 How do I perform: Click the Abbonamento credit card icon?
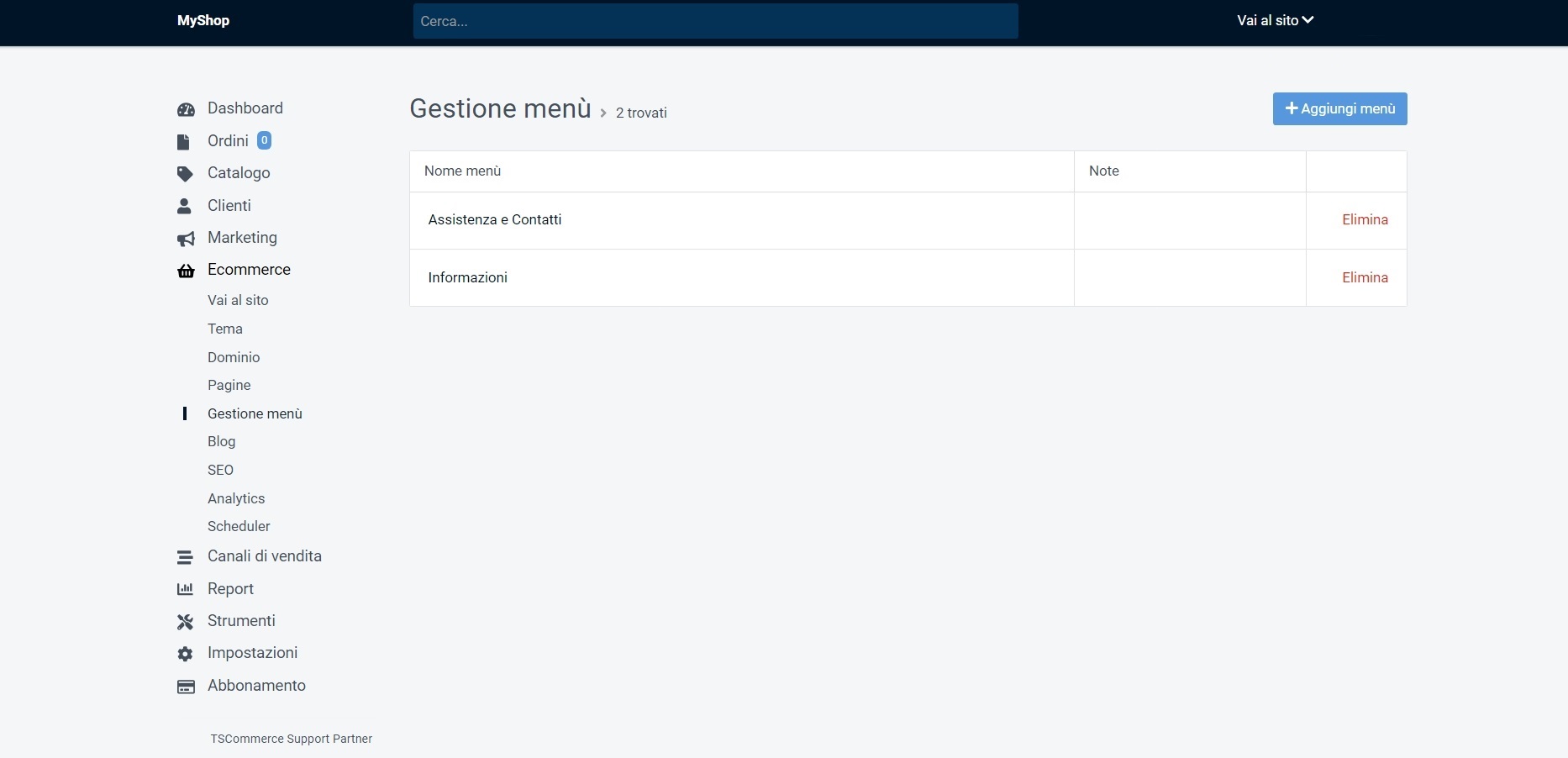coord(186,687)
